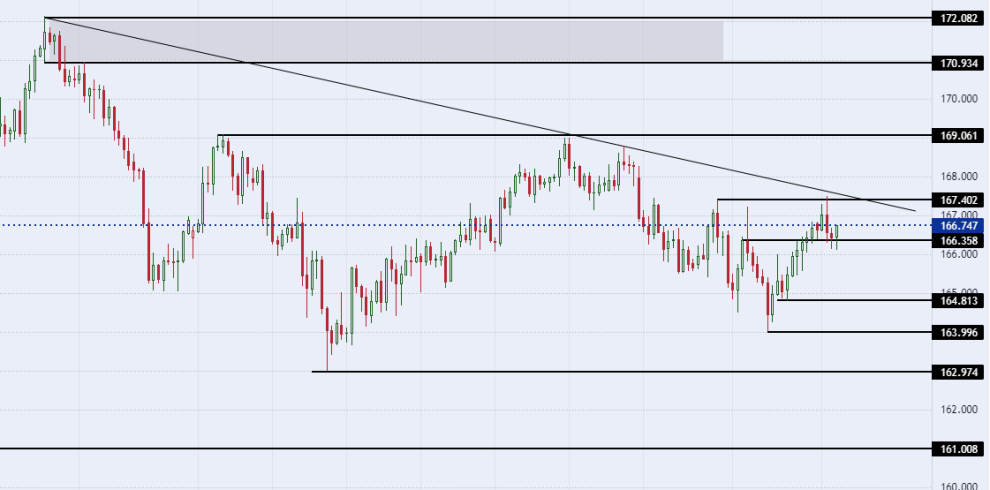990x490 pixels.
Task: Select the 163.996 price label
Action: [957, 332]
